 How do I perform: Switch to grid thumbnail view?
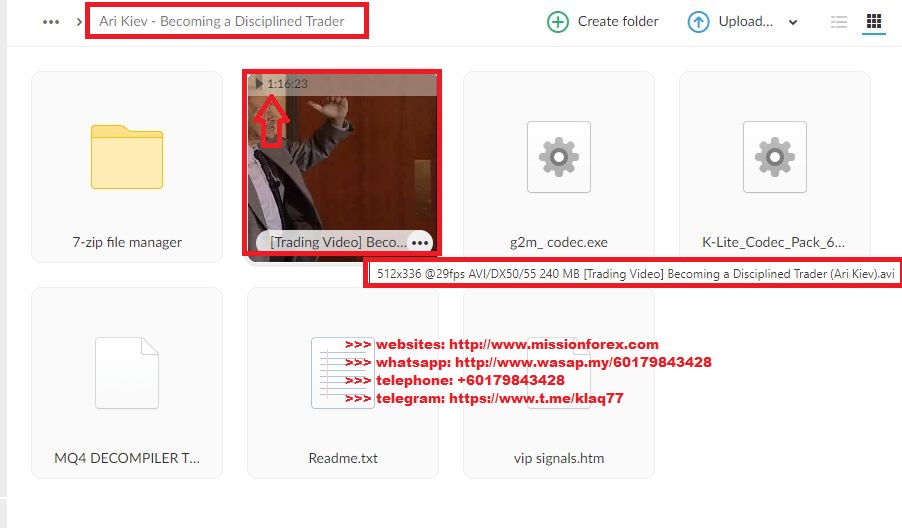874,22
